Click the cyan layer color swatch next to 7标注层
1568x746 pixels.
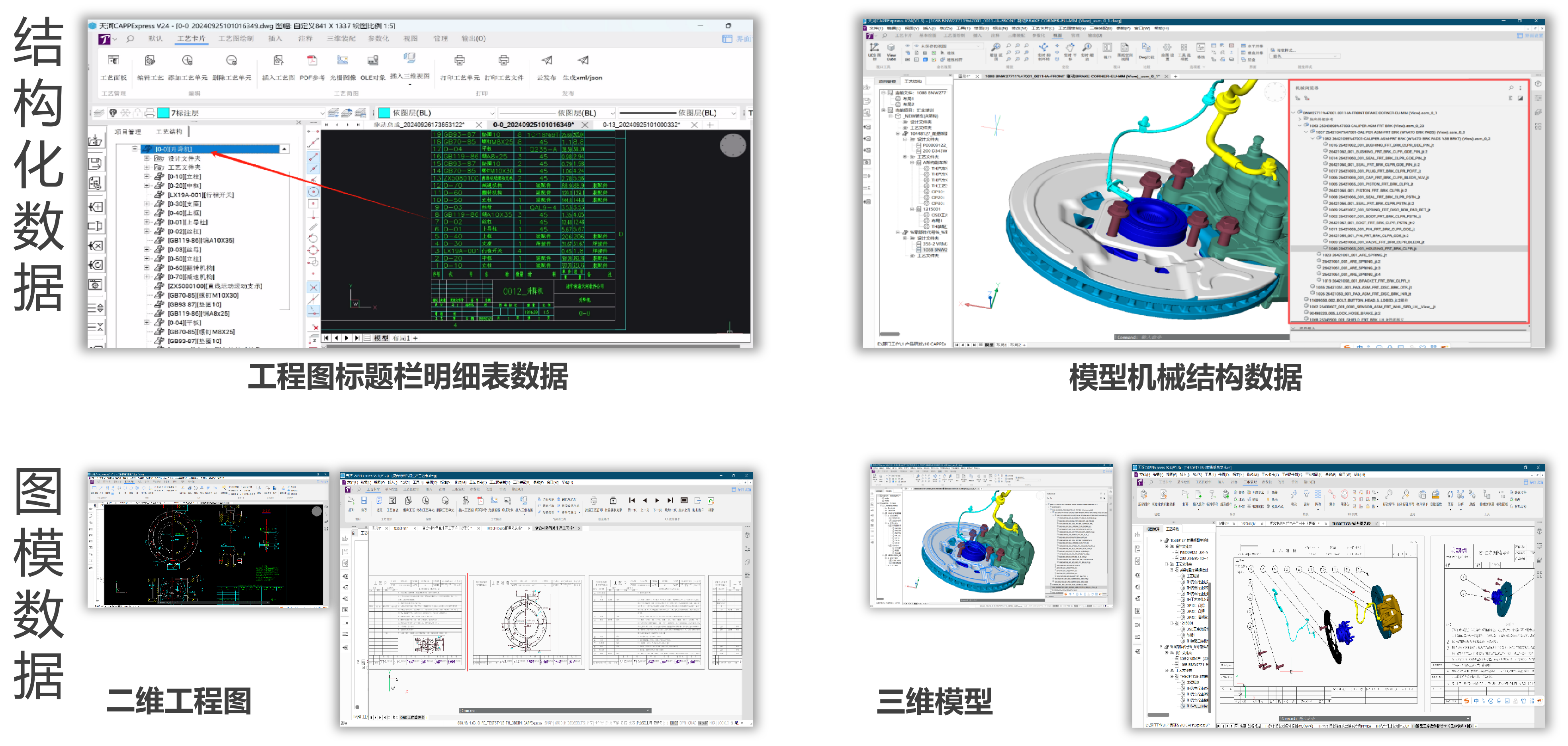[x=163, y=113]
